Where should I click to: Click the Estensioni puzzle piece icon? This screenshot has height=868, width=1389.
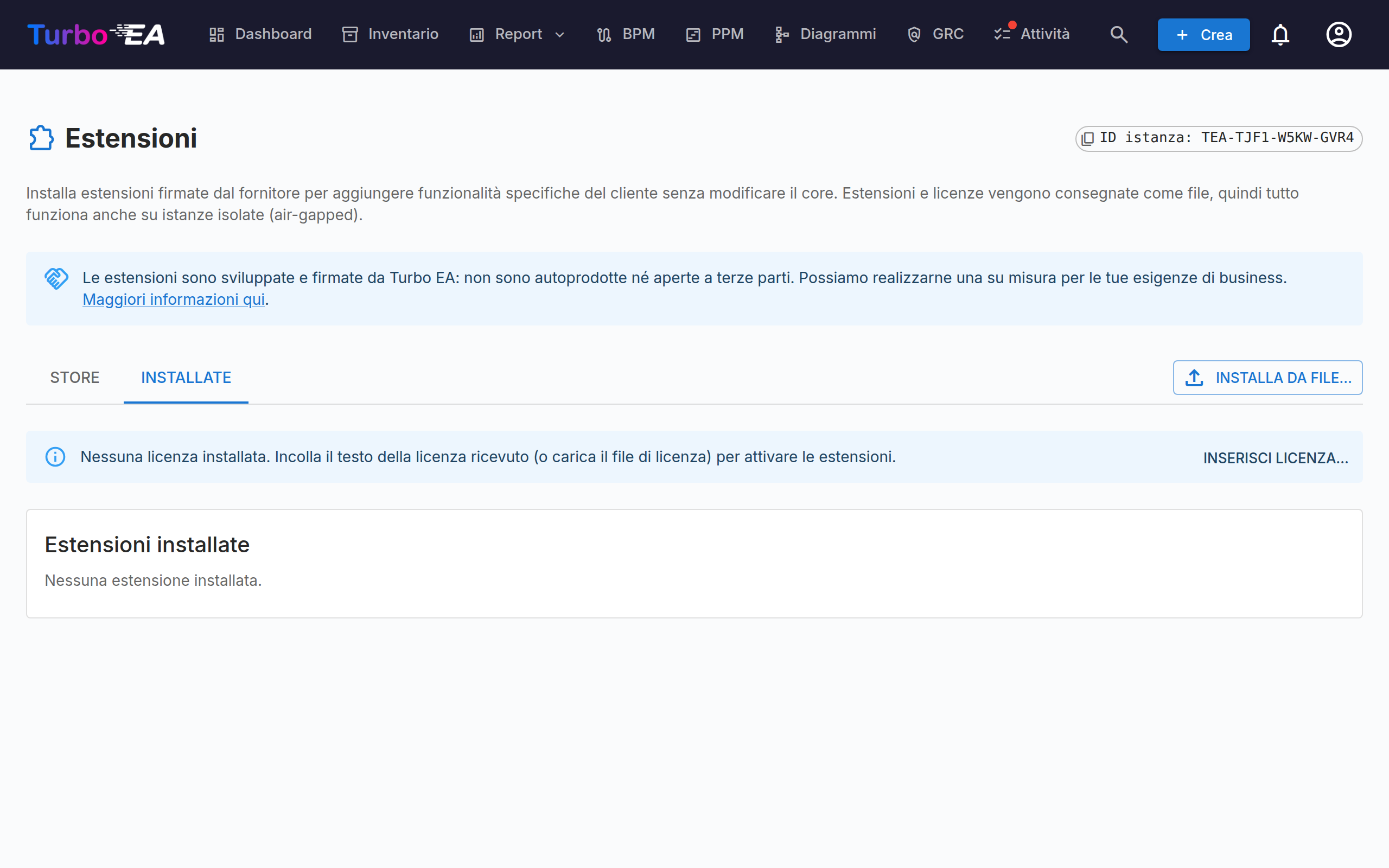(41, 138)
